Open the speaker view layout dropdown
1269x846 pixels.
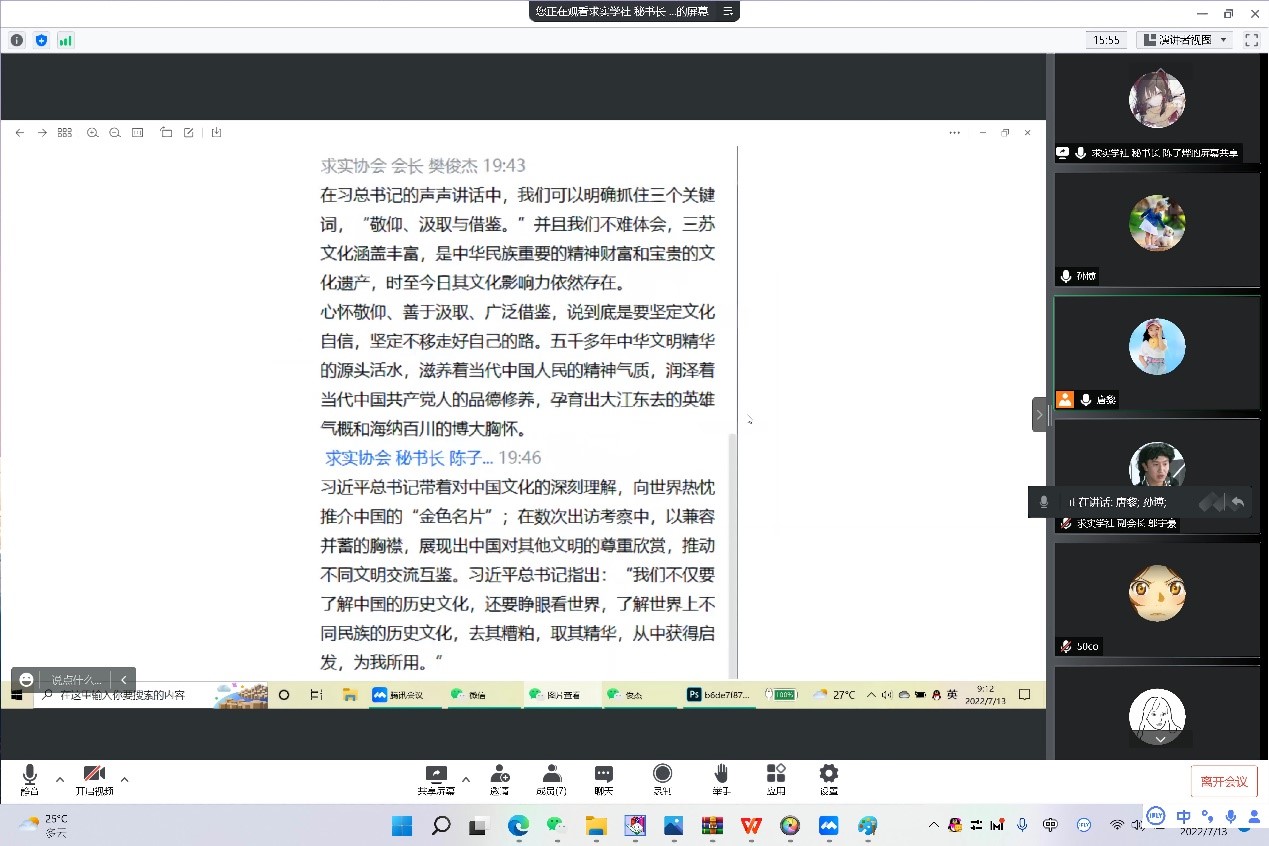(x=1184, y=40)
